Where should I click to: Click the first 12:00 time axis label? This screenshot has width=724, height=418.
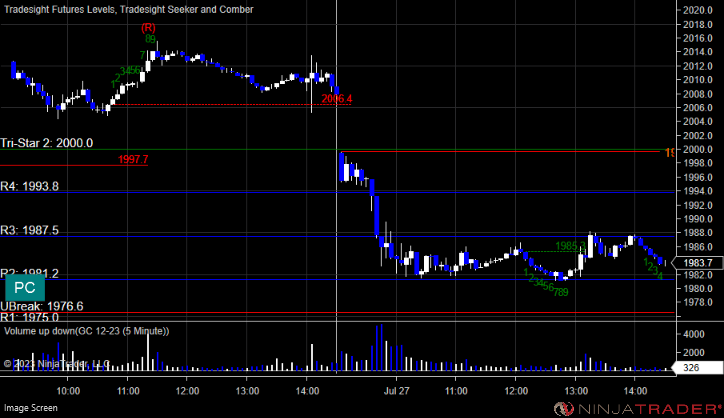click(187, 391)
